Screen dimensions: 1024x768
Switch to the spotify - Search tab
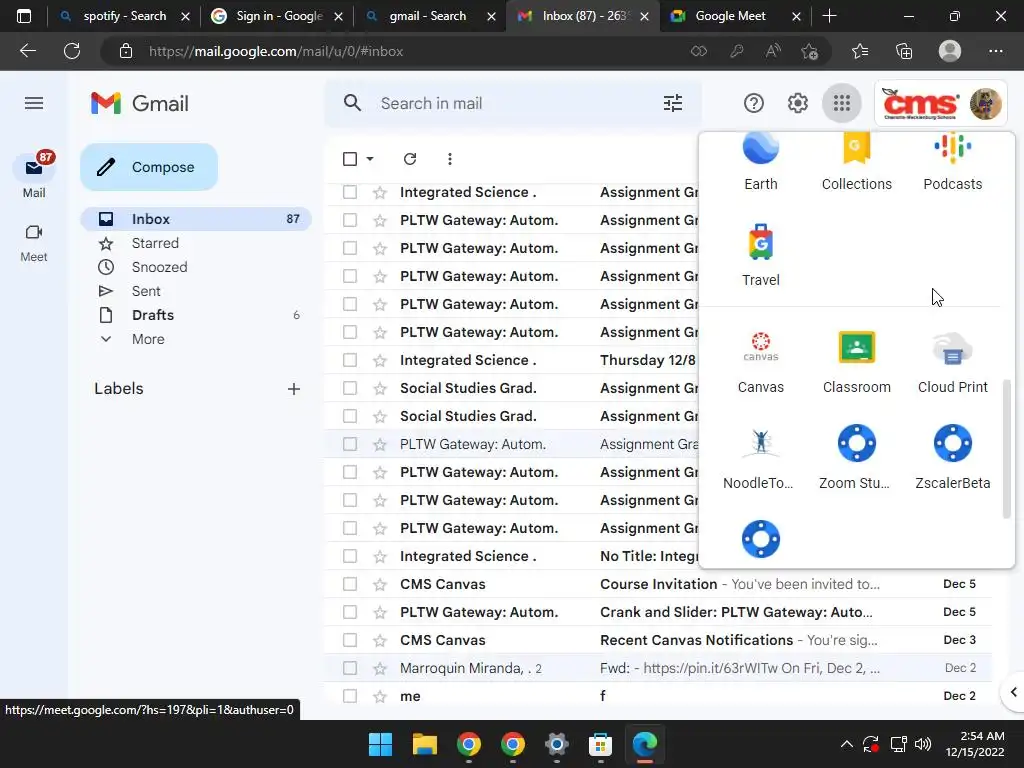tap(124, 16)
